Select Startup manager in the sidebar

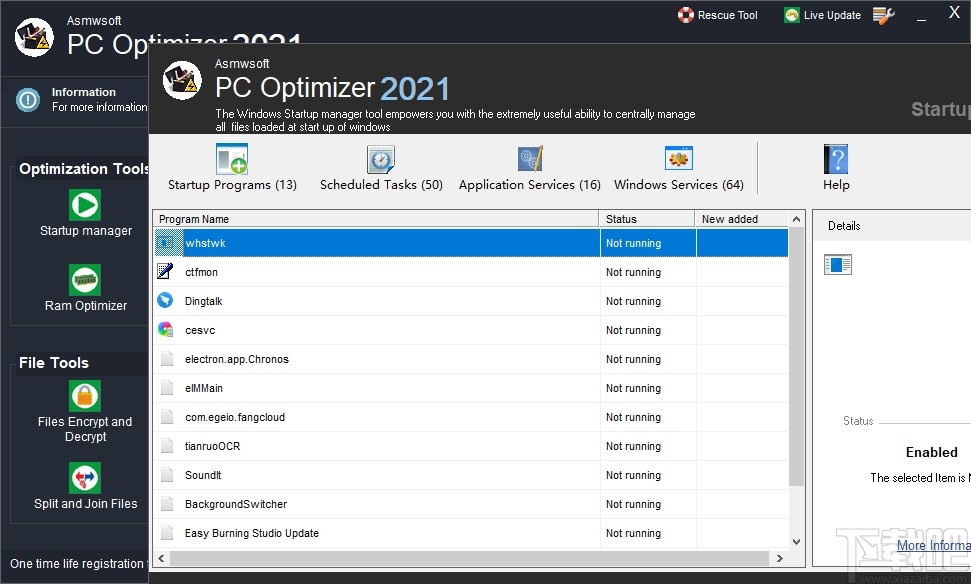(85, 215)
